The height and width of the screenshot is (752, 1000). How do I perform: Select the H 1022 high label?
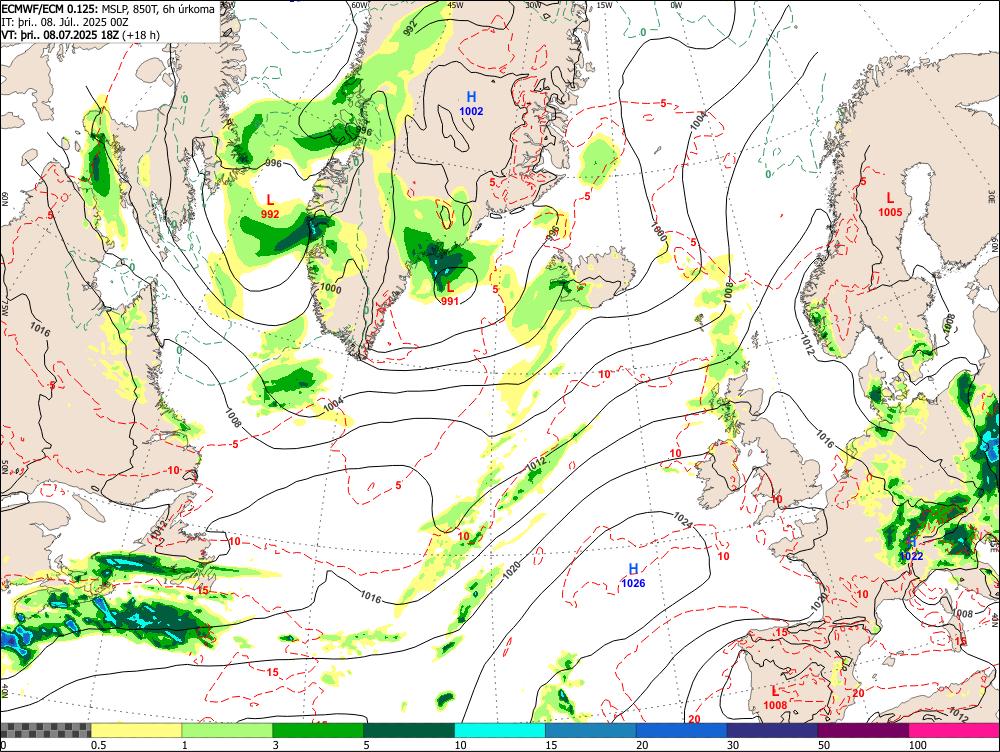(x=912, y=549)
